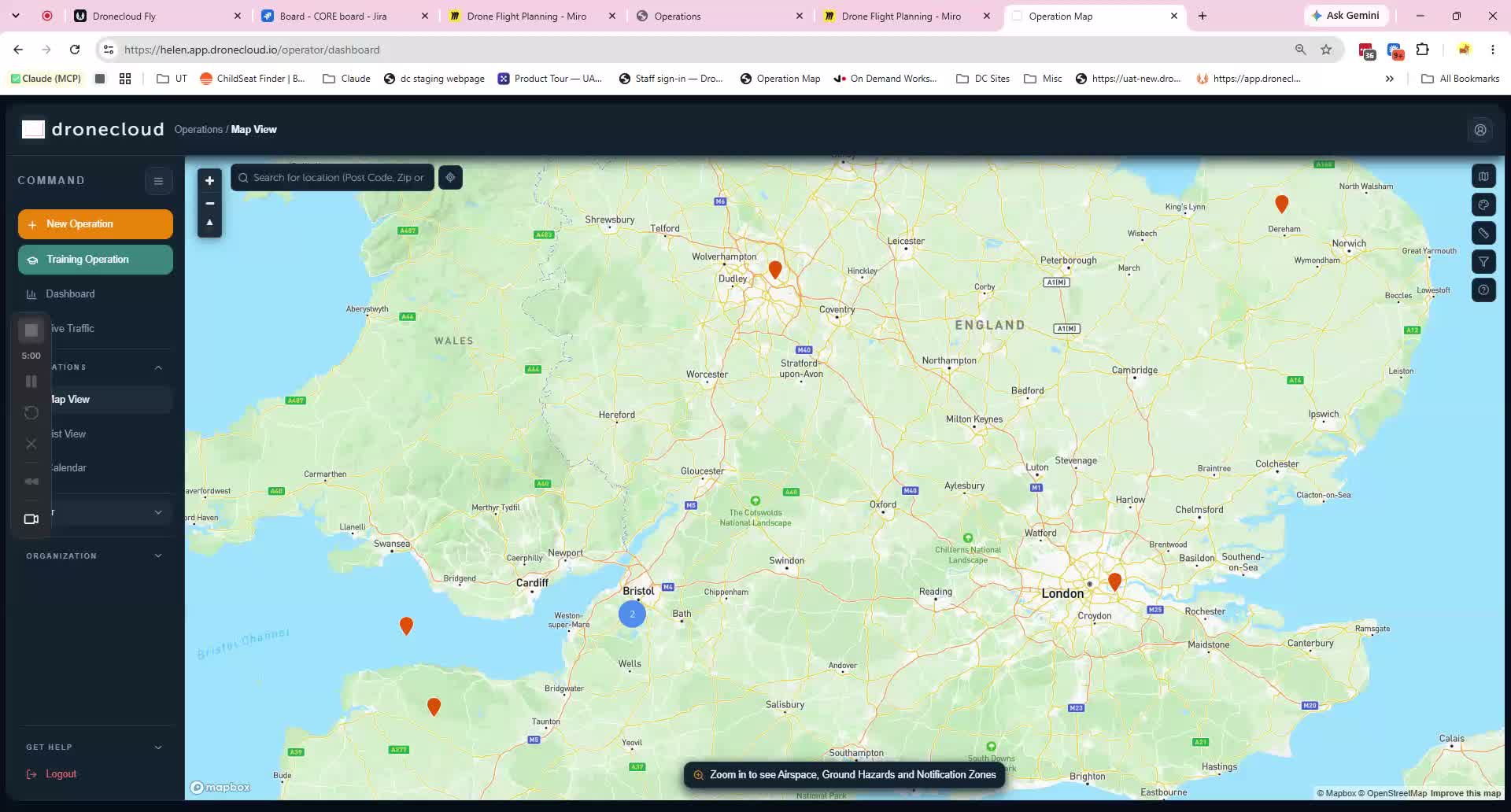Stop the screen recording overlay
The image size is (1511, 812).
(x=31, y=330)
